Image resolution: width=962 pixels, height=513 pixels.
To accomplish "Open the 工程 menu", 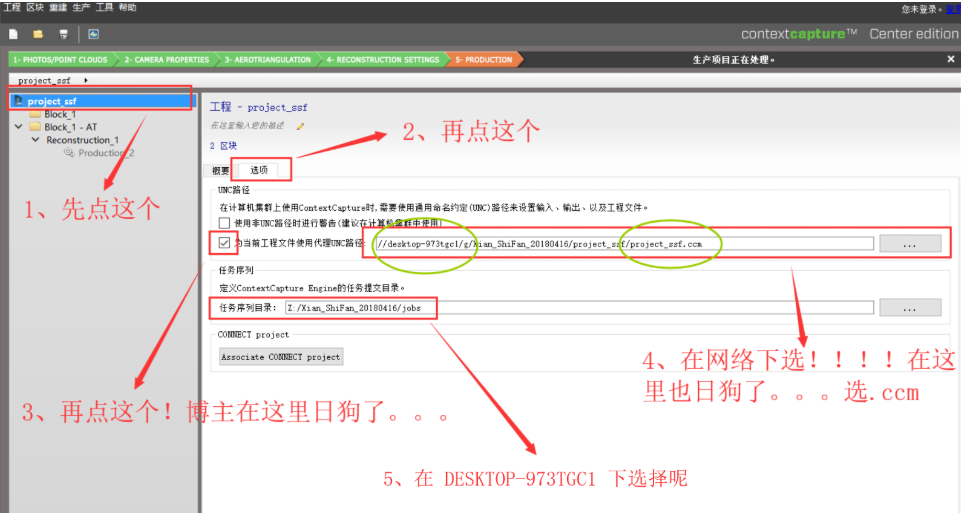I will coord(12,7).
